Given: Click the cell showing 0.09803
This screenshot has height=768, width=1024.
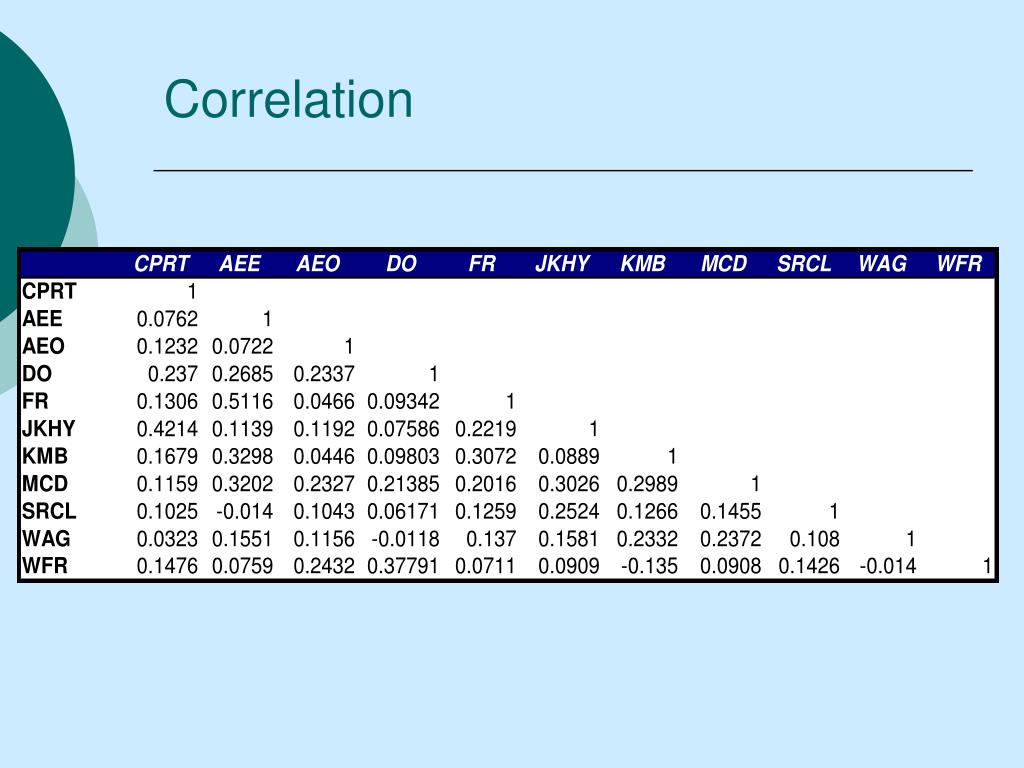Looking at the screenshot, I should pyautogui.click(x=404, y=456).
